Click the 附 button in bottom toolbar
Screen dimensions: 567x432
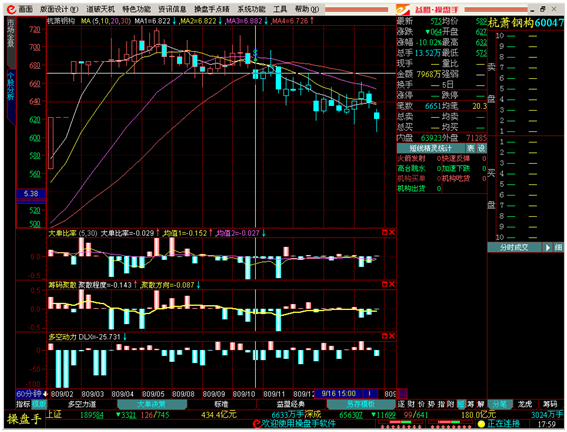[451, 404]
